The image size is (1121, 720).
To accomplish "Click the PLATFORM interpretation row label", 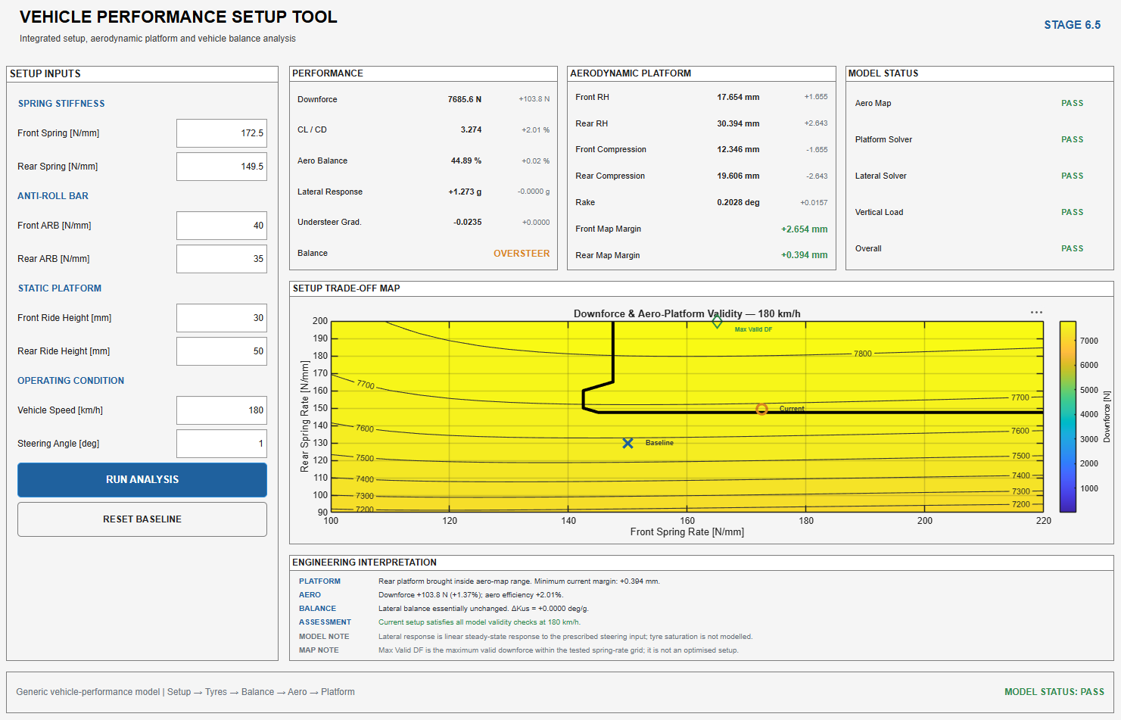I will pos(320,581).
